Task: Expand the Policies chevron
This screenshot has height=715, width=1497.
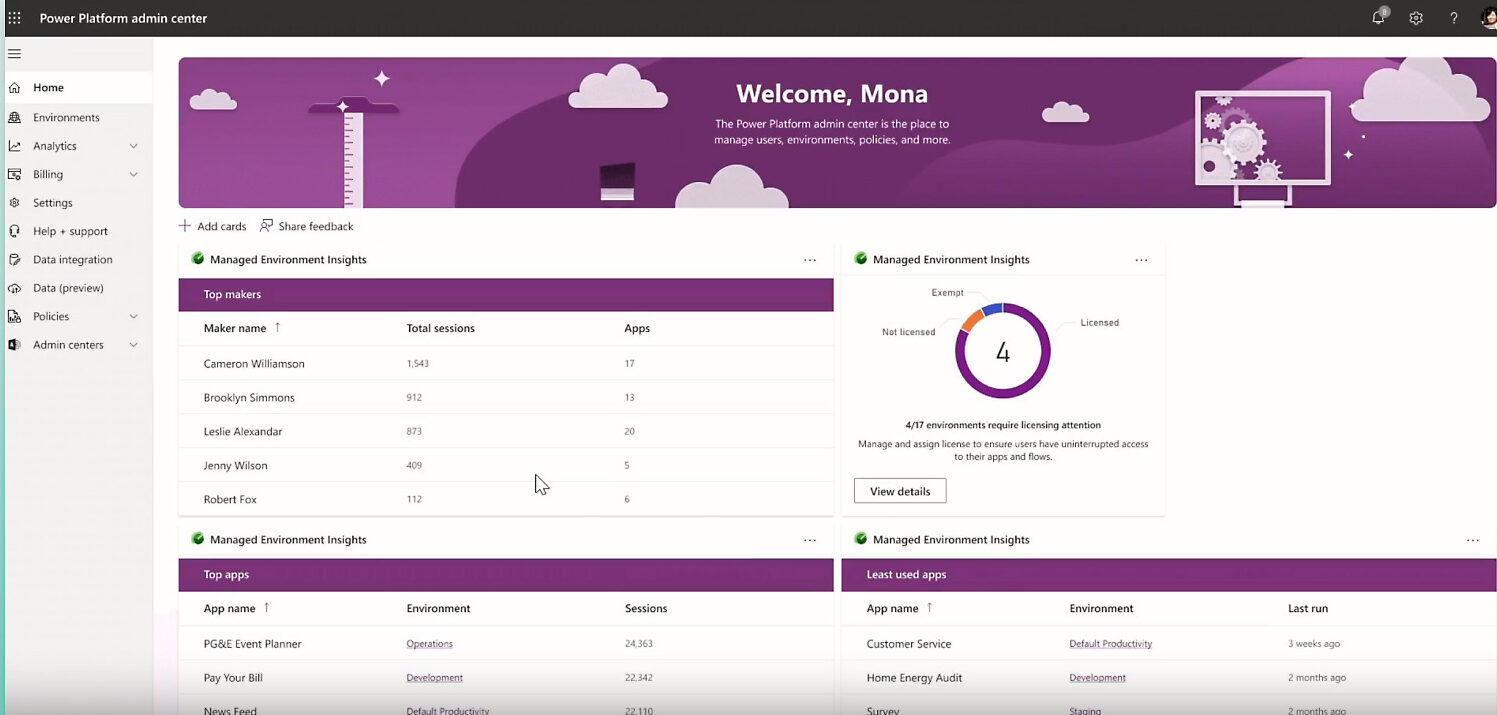Action: click(134, 316)
